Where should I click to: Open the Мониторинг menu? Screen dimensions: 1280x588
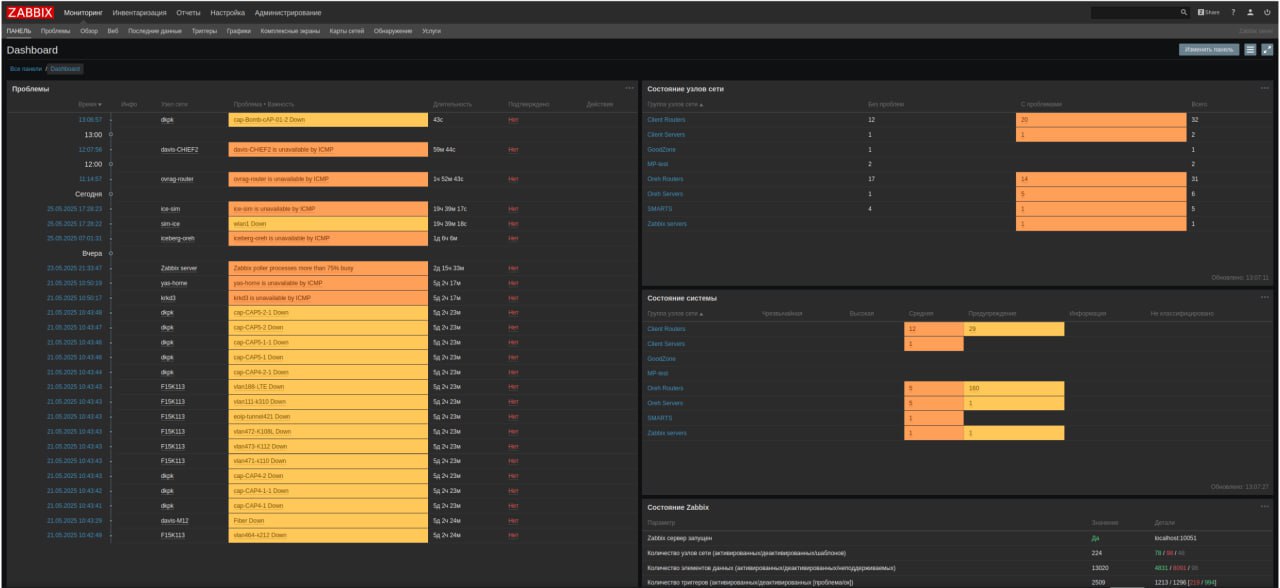coord(83,12)
